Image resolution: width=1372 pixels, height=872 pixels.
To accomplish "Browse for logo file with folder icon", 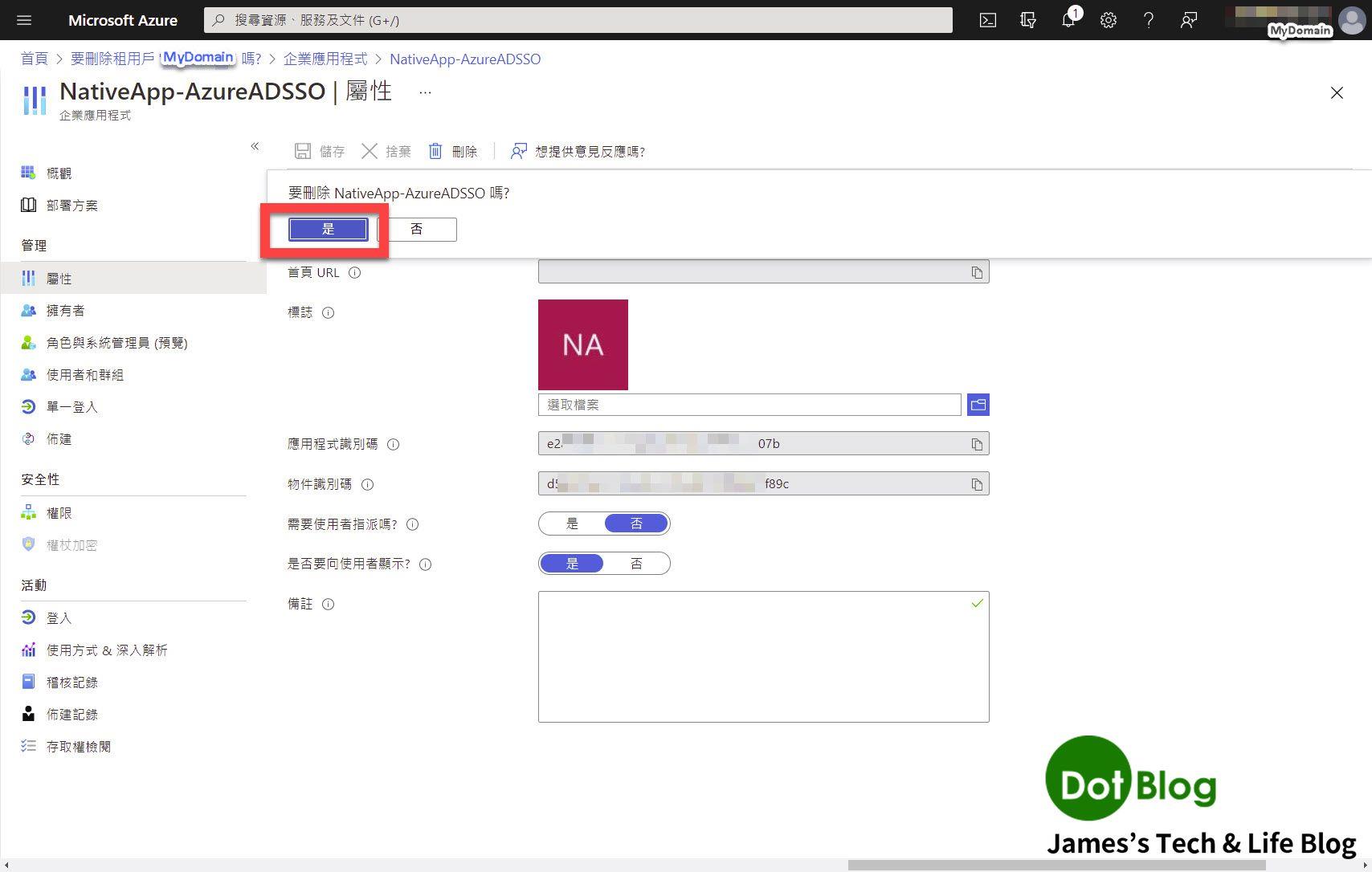I will pyautogui.click(x=978, y=405).
